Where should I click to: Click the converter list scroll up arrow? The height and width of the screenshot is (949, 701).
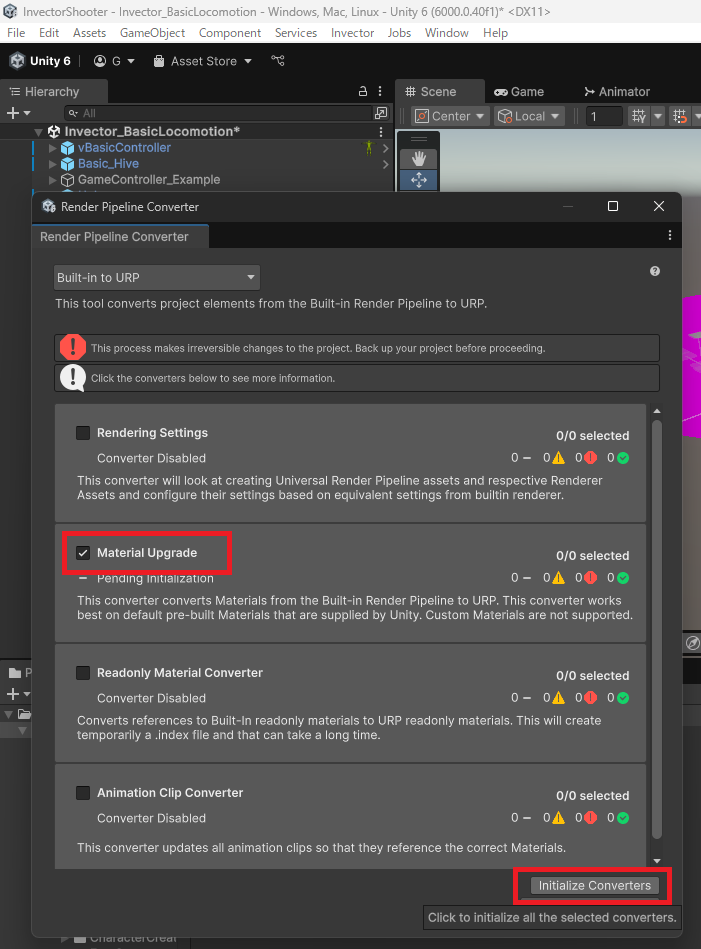tap(657, 412)
